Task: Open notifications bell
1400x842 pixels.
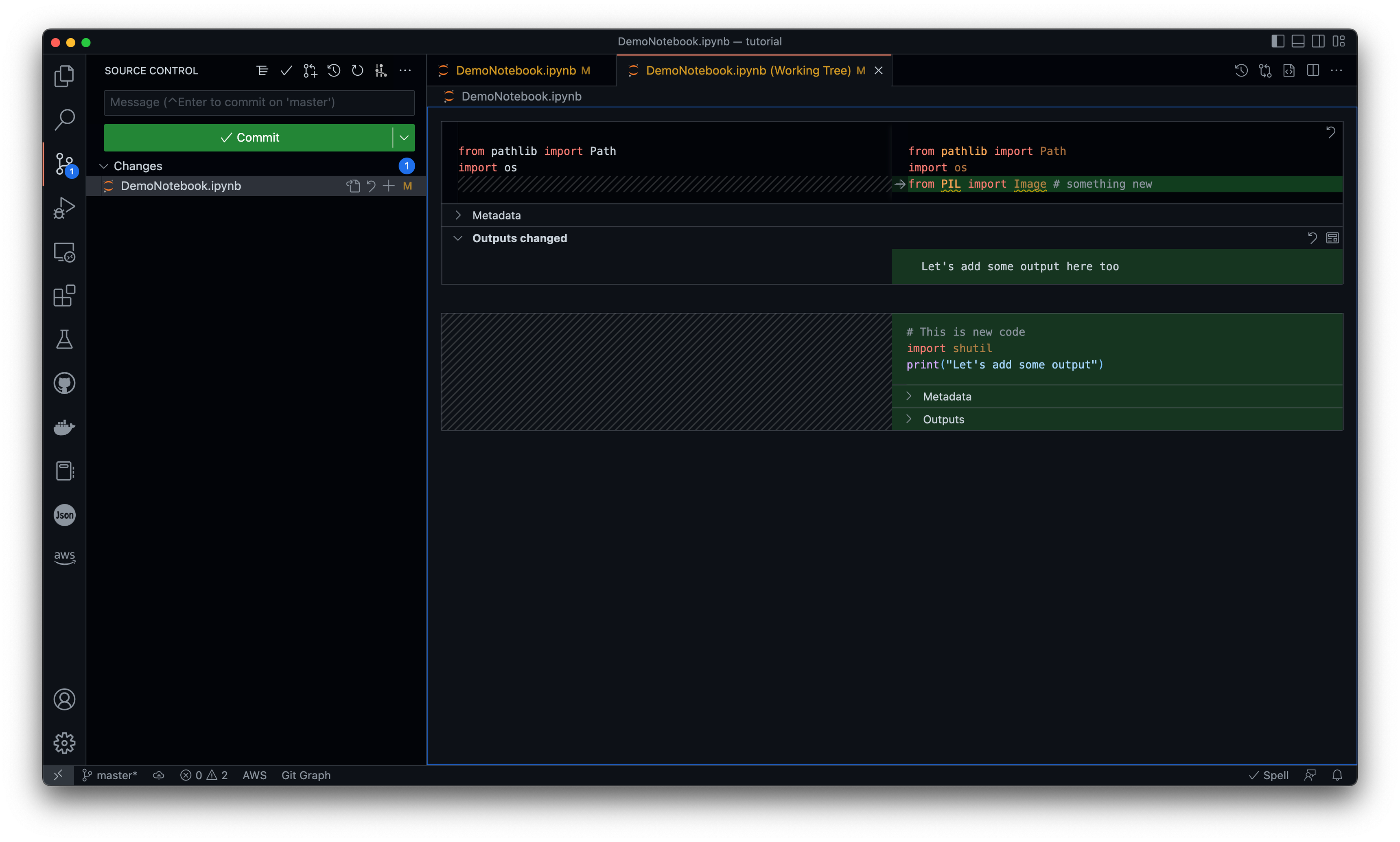Action: click(x=1337, y=775)
